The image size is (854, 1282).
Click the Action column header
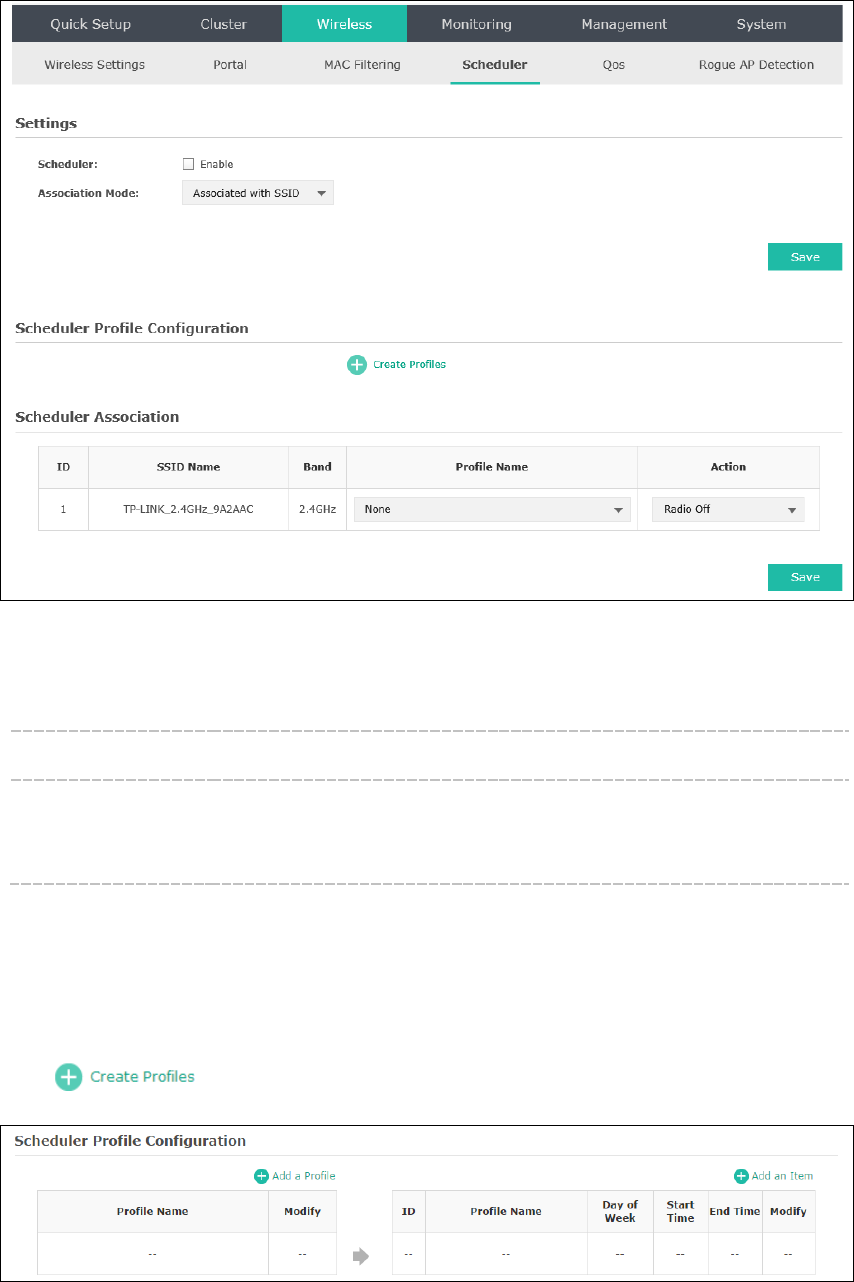728,467
